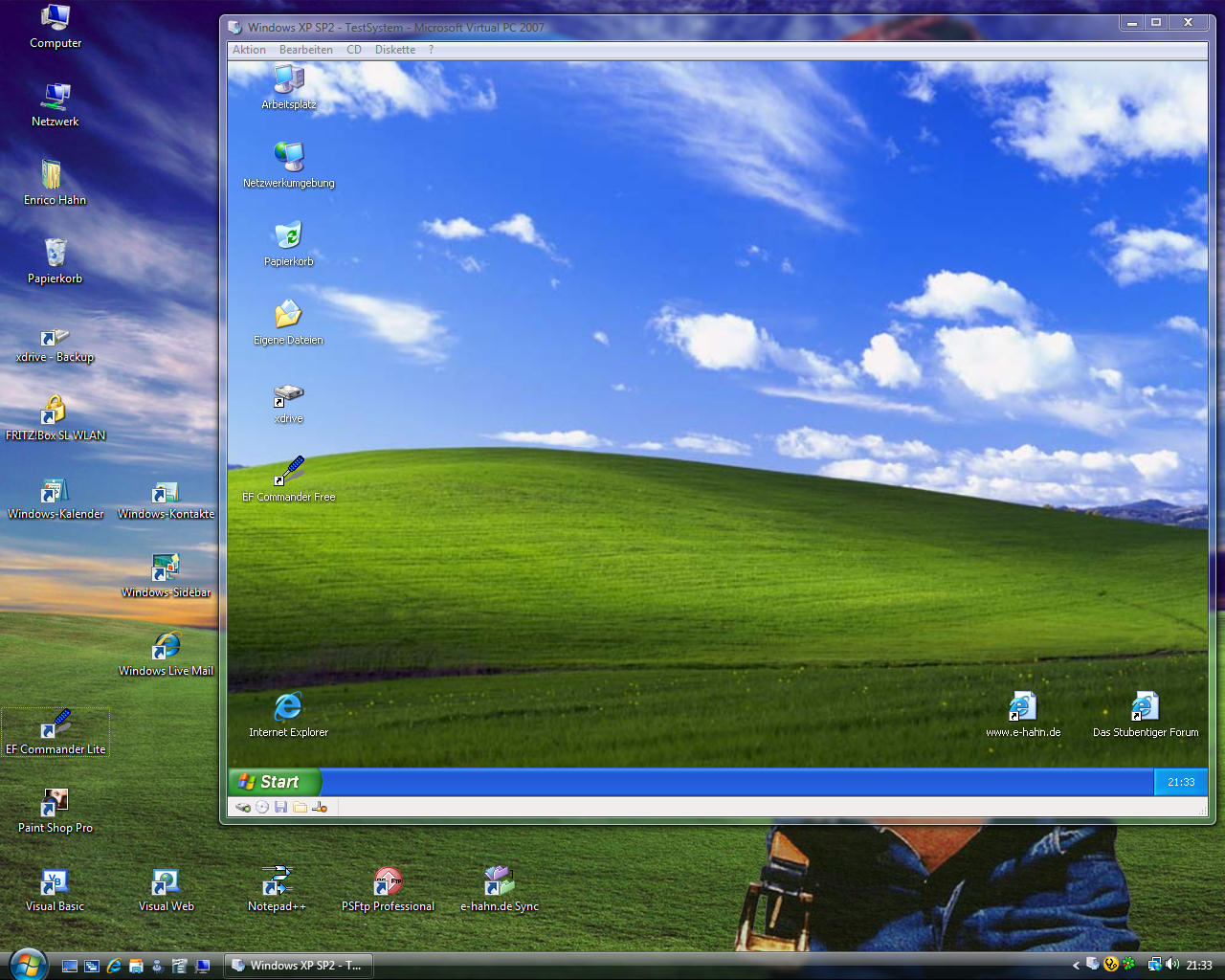Click the floppy disk icon in Virtual PC status bar
1225x980 pixels.
coord(280,807)
